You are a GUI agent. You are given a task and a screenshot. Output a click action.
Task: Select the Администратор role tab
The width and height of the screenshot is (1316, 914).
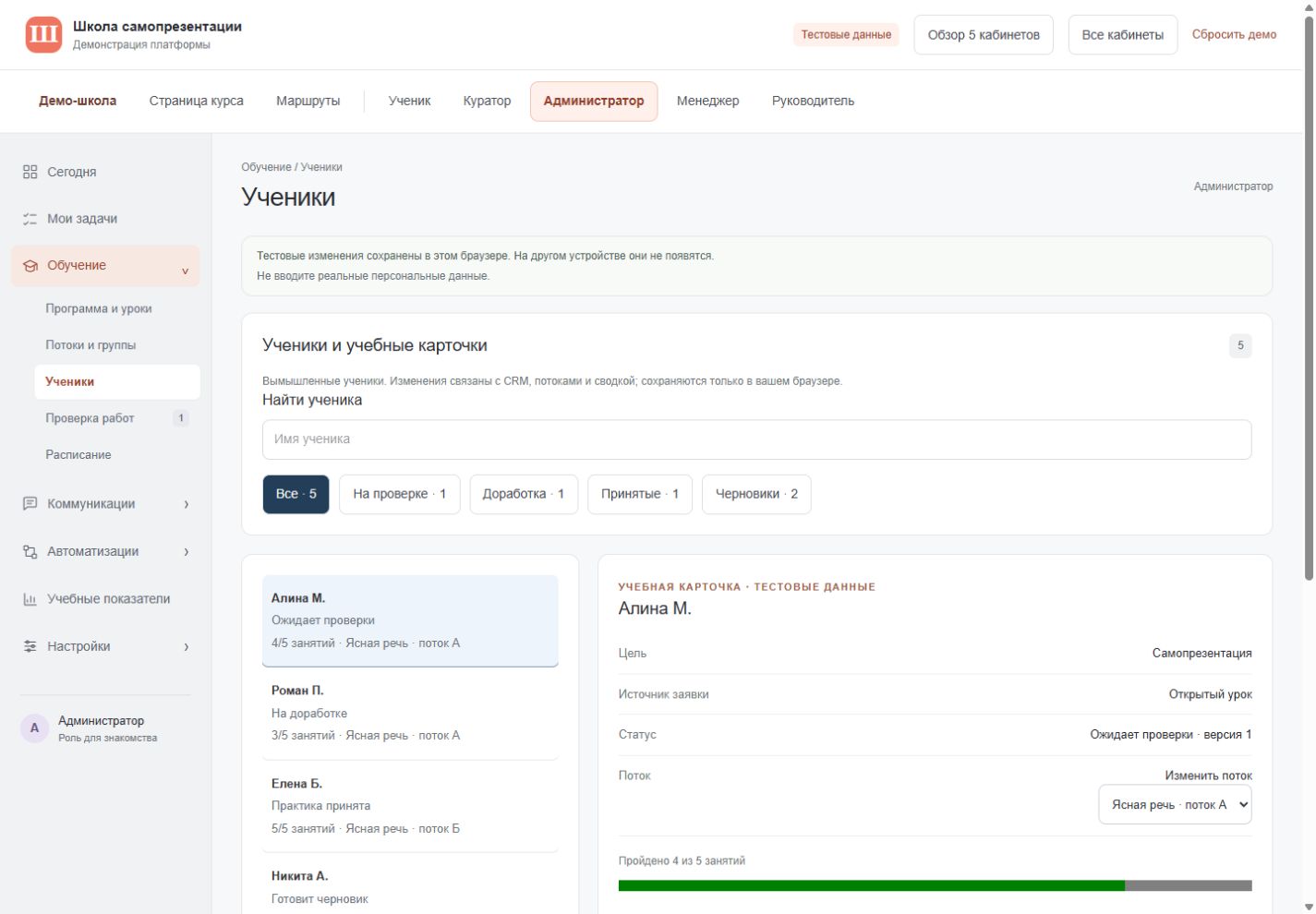coord(594,101)
